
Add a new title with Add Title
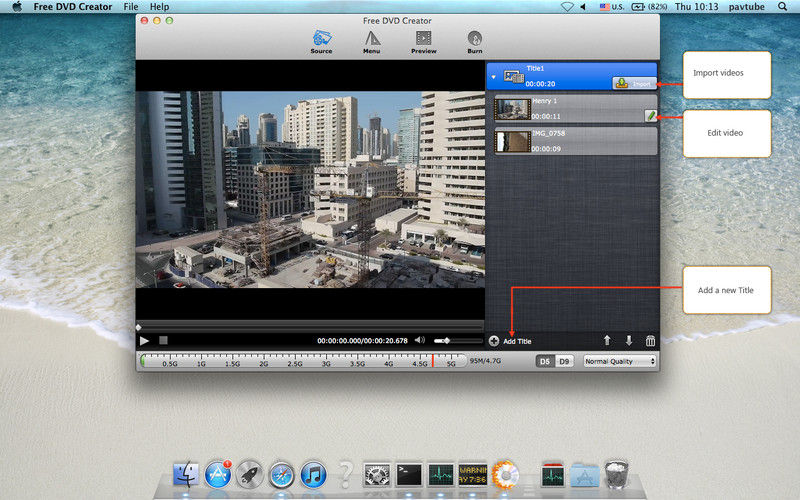coord(510,341)
